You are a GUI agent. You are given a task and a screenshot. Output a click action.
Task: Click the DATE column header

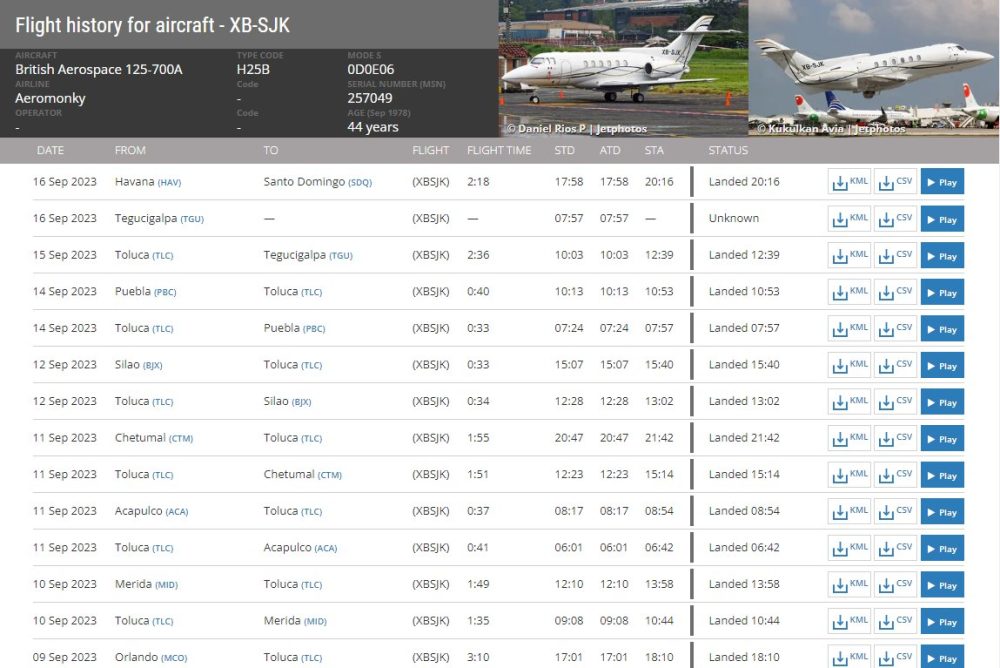(x=50, y=150)
